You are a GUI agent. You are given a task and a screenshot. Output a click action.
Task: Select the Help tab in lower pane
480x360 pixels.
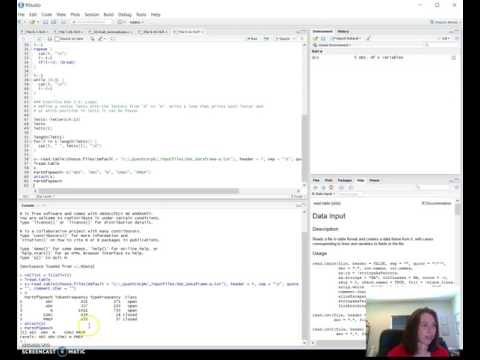pos(361,180)
